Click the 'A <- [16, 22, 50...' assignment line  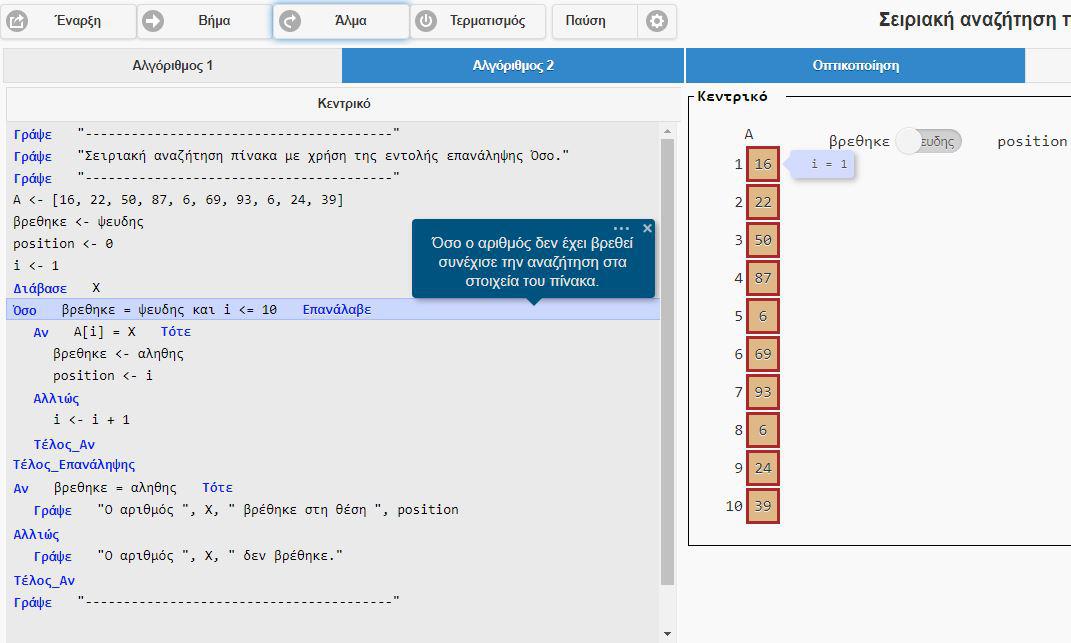coord(178,200)
